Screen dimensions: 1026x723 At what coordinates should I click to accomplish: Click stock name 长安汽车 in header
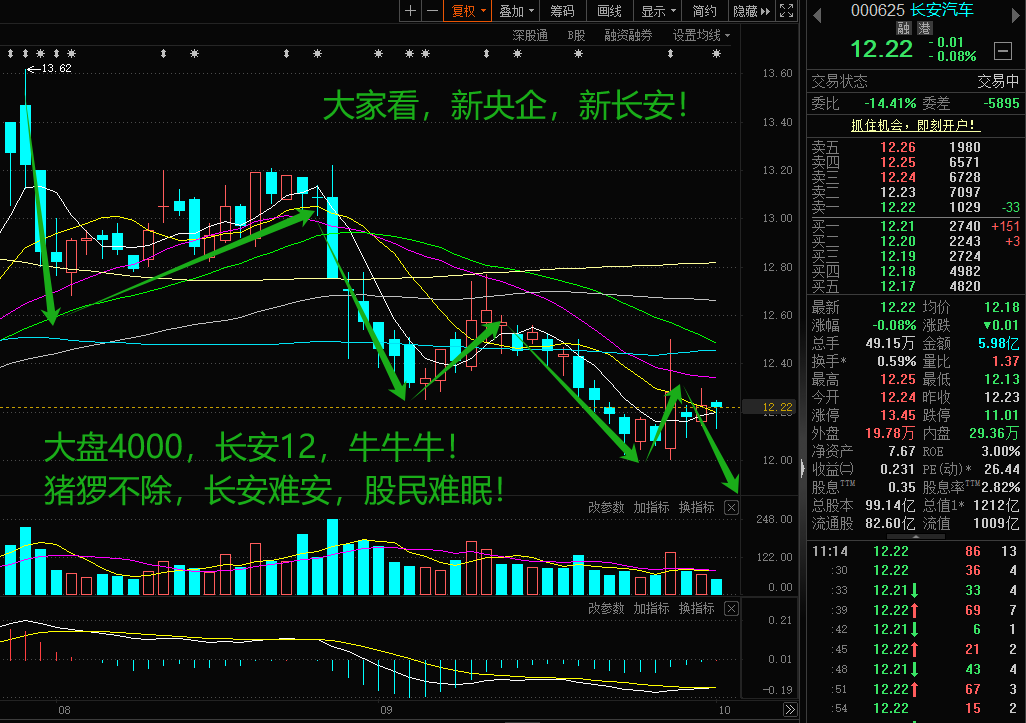942,10
